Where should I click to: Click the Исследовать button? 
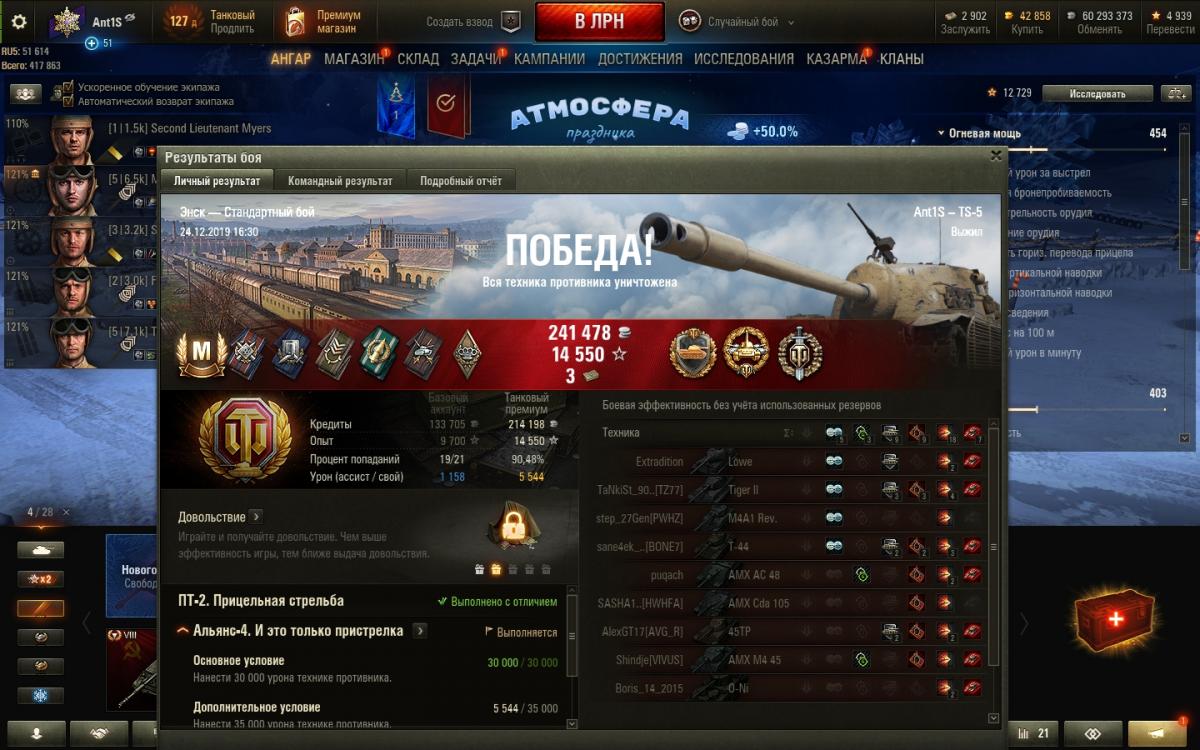(x=1097, y=93)
